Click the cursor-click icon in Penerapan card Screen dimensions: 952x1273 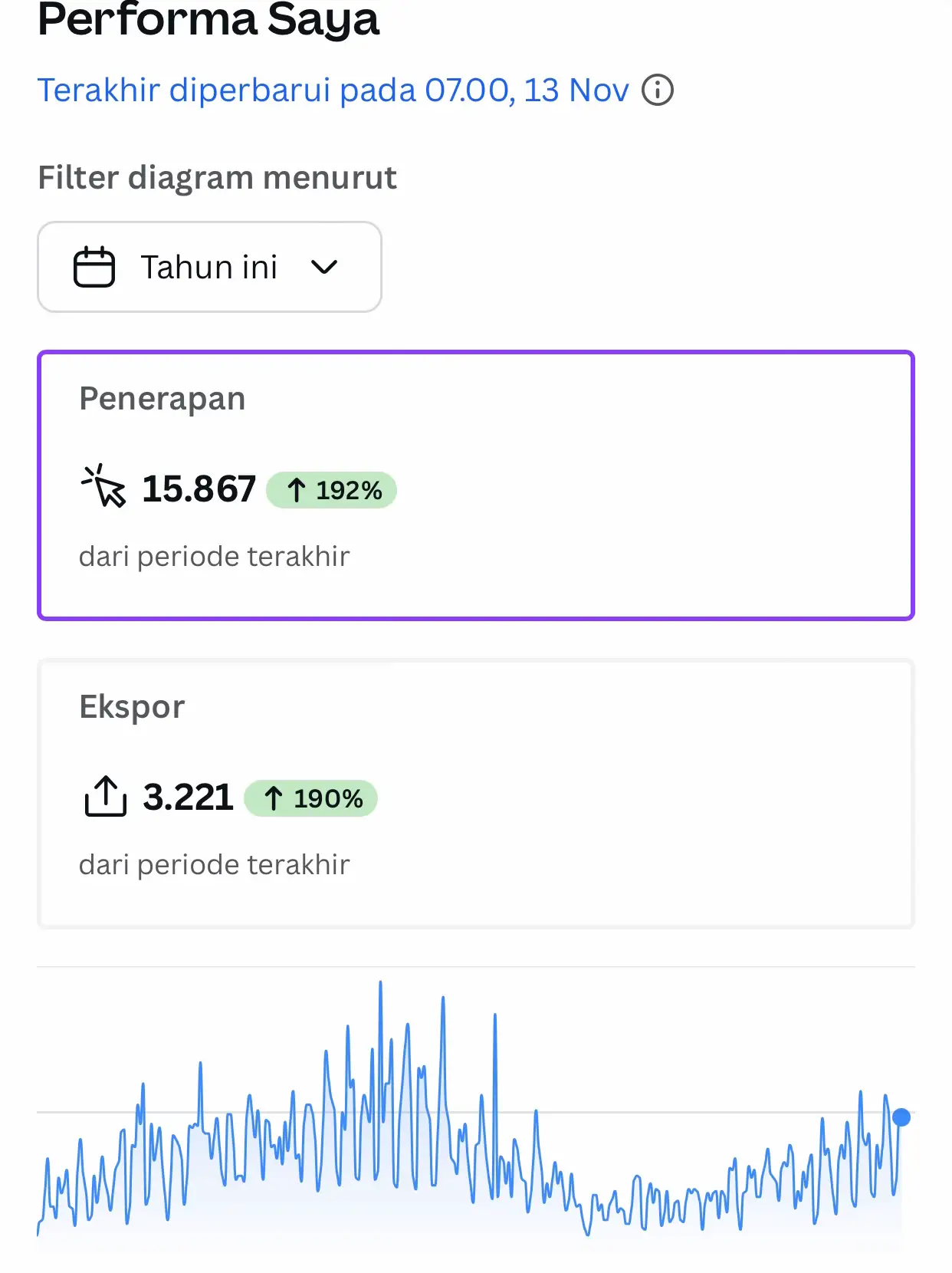click(x=104, y=487)
